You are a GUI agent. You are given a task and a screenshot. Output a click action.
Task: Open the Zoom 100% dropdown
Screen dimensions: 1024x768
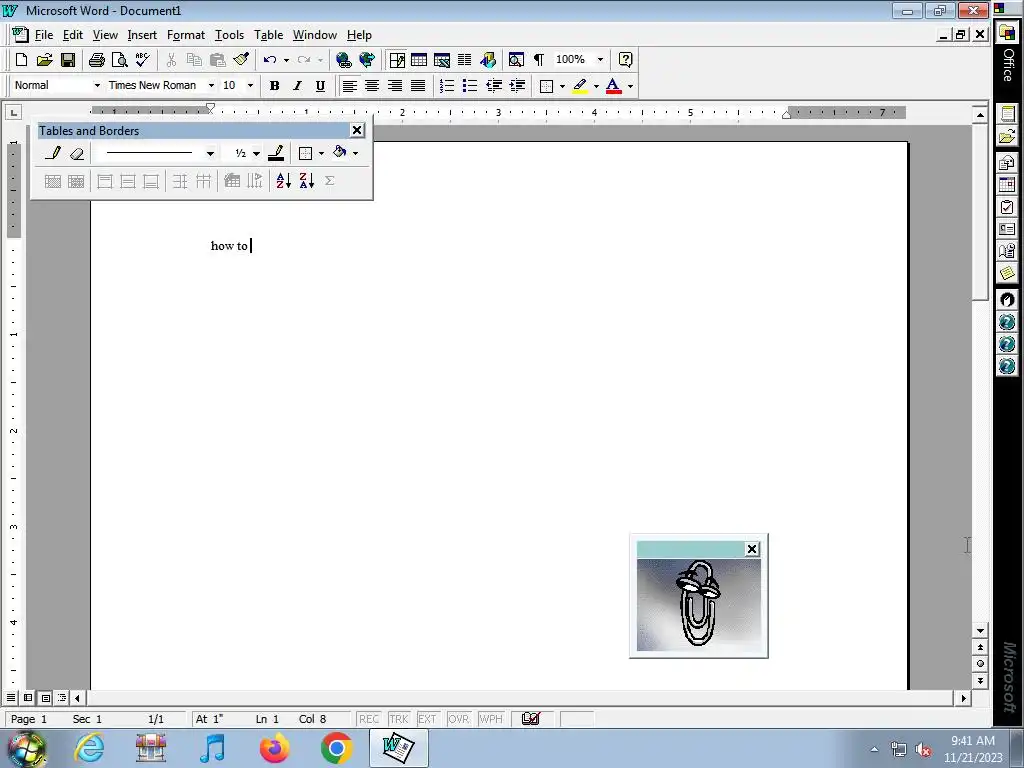(600, 60)
